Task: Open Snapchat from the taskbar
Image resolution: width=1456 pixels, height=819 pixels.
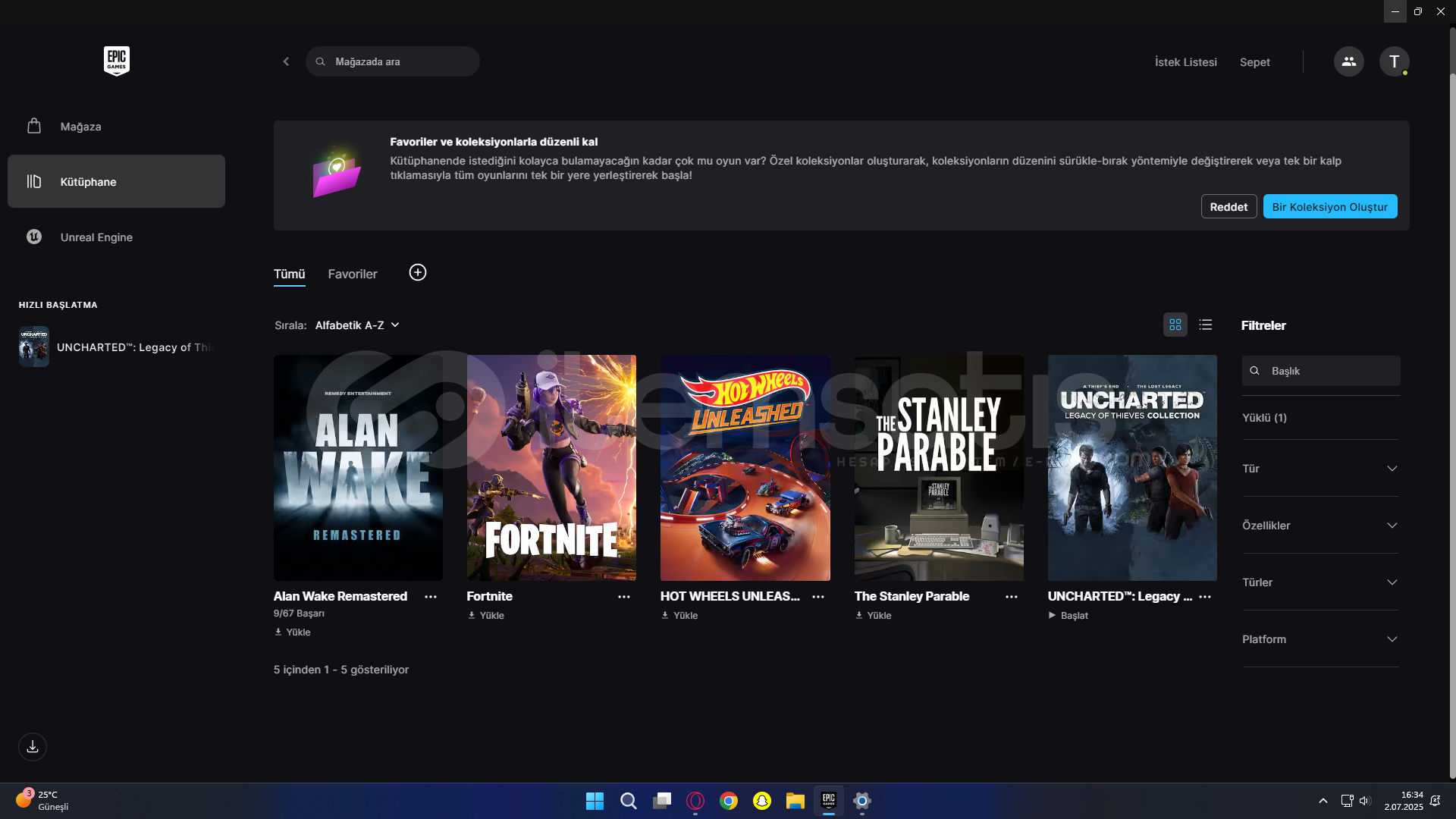Action: click(762, 801)
